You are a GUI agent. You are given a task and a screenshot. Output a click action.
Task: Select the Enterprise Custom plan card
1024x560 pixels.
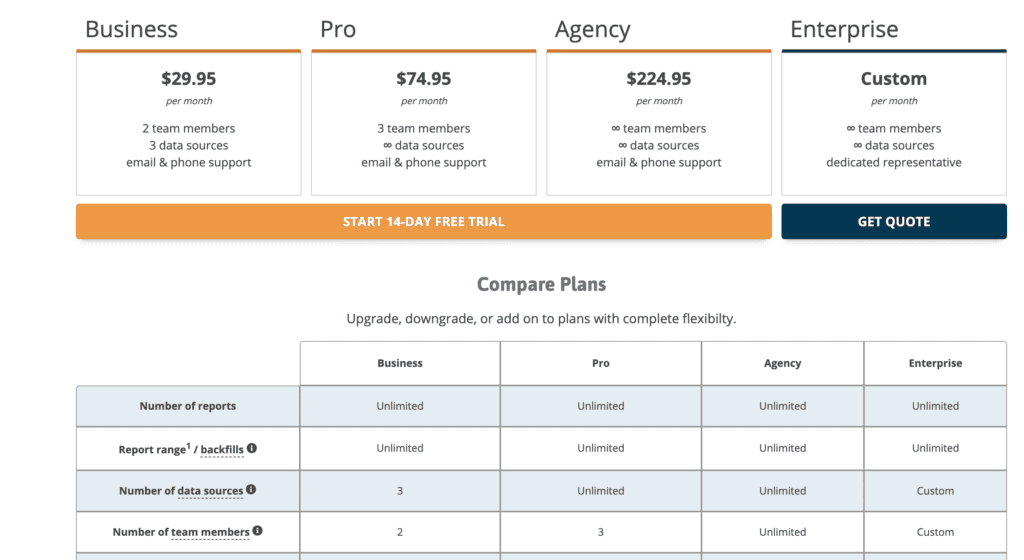click(x=894, y=123)
